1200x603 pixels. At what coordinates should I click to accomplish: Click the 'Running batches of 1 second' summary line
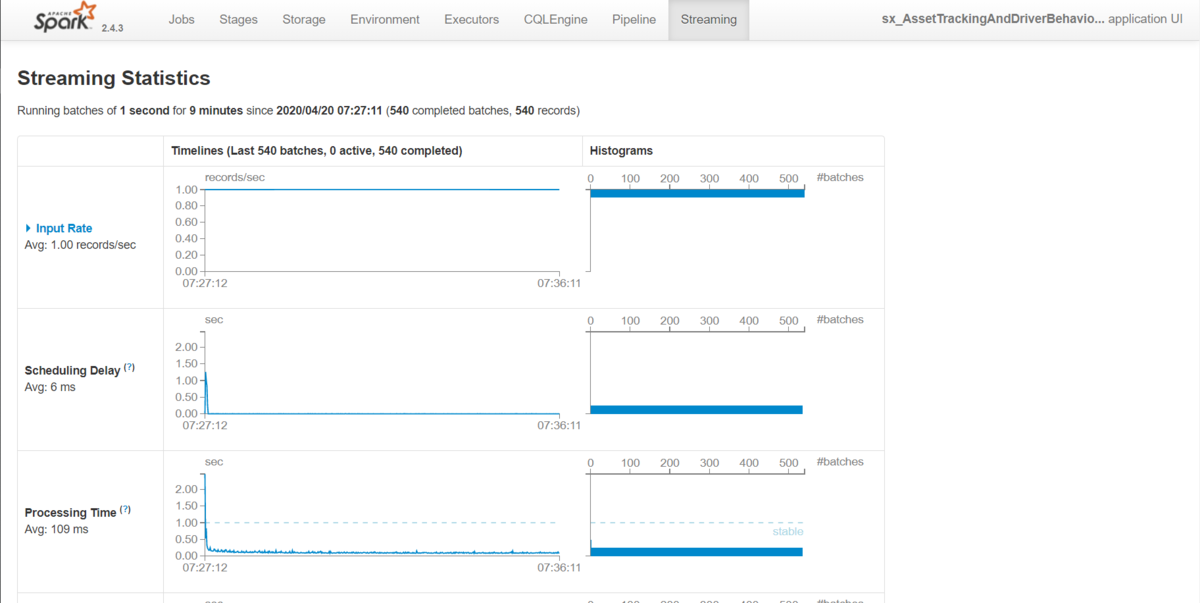click(299, 111)
